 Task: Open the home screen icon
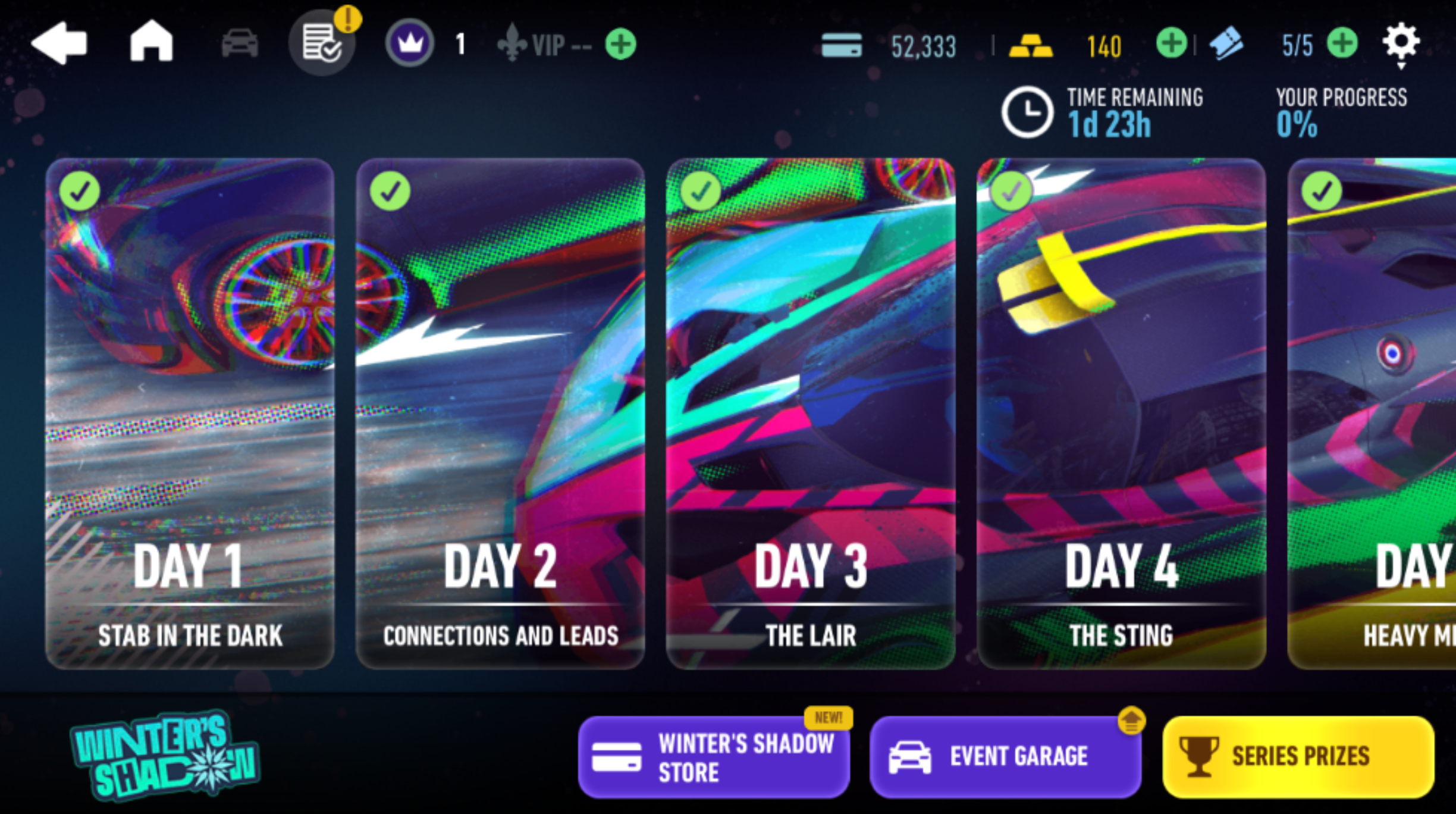point(151,40)
